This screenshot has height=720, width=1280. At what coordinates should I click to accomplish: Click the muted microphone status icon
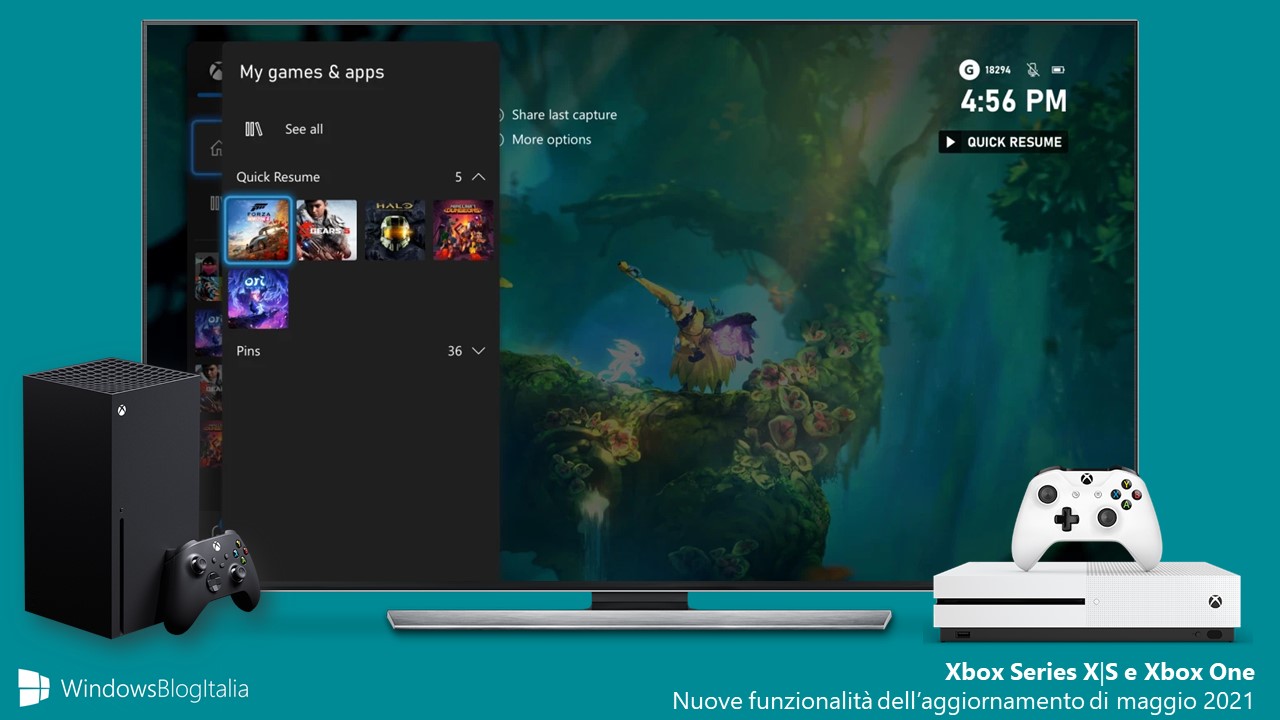pos(1032,70)
